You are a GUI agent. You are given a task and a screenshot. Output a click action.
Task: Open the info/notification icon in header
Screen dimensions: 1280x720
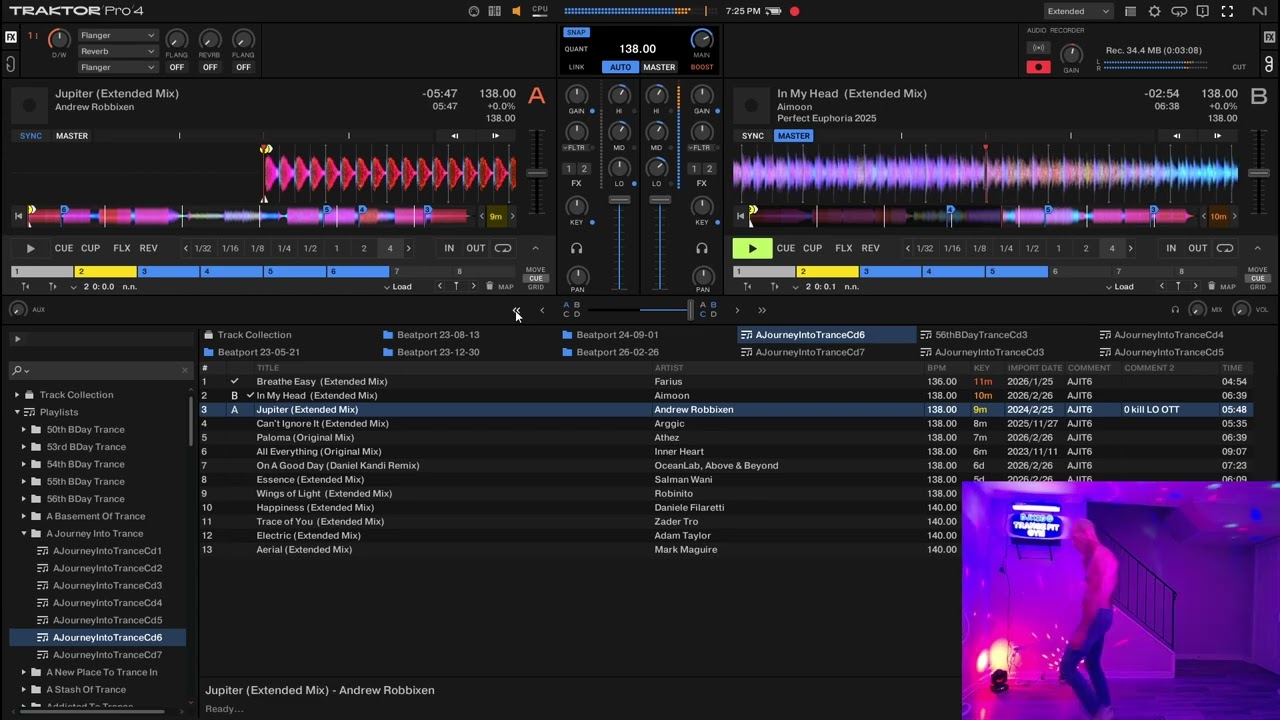click(1203, 11)
